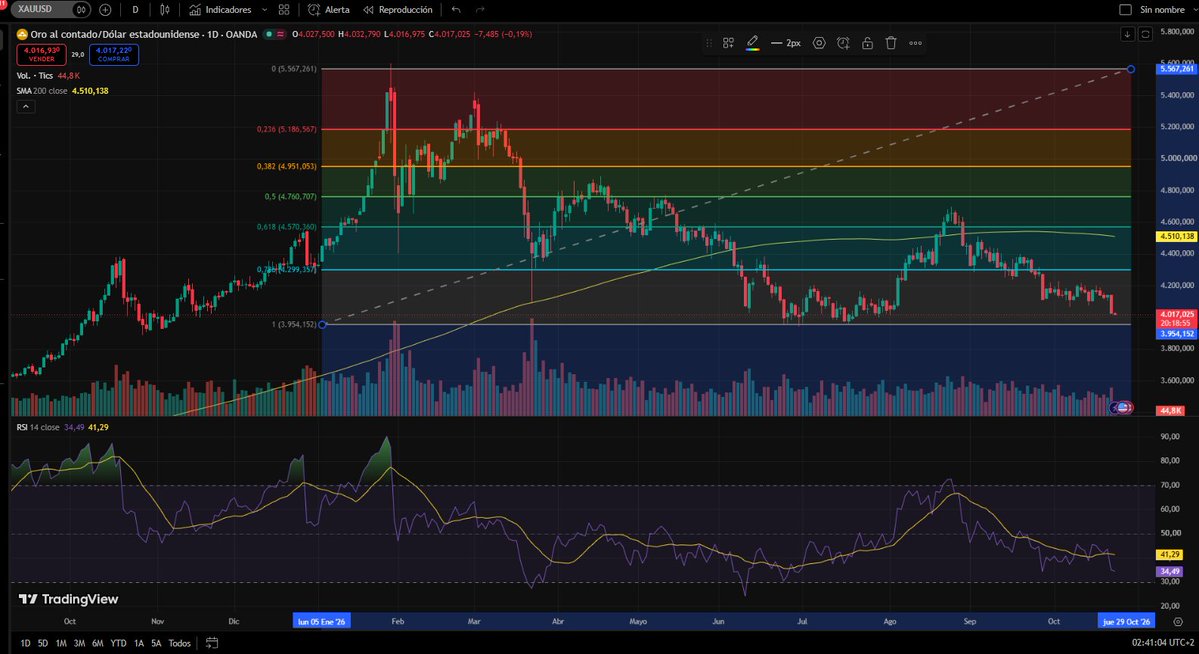Click the TradingView logo
1199x654 pixels.
tap(68, 599)
